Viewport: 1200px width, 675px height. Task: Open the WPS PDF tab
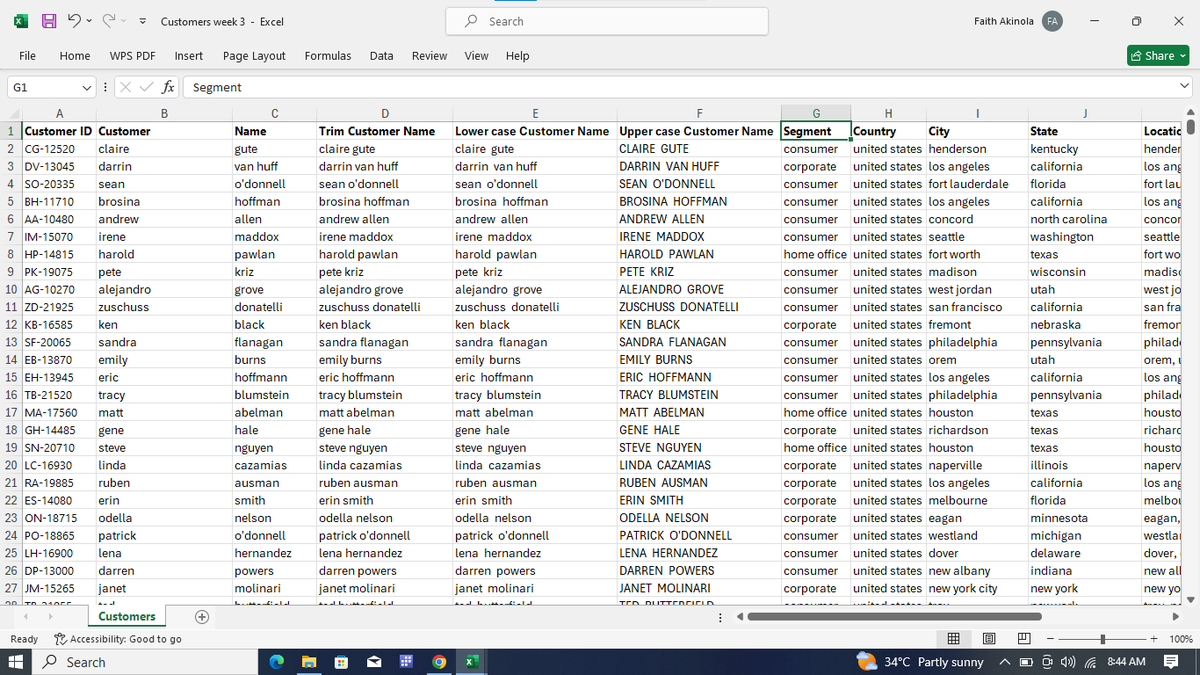tap(132, 56)
